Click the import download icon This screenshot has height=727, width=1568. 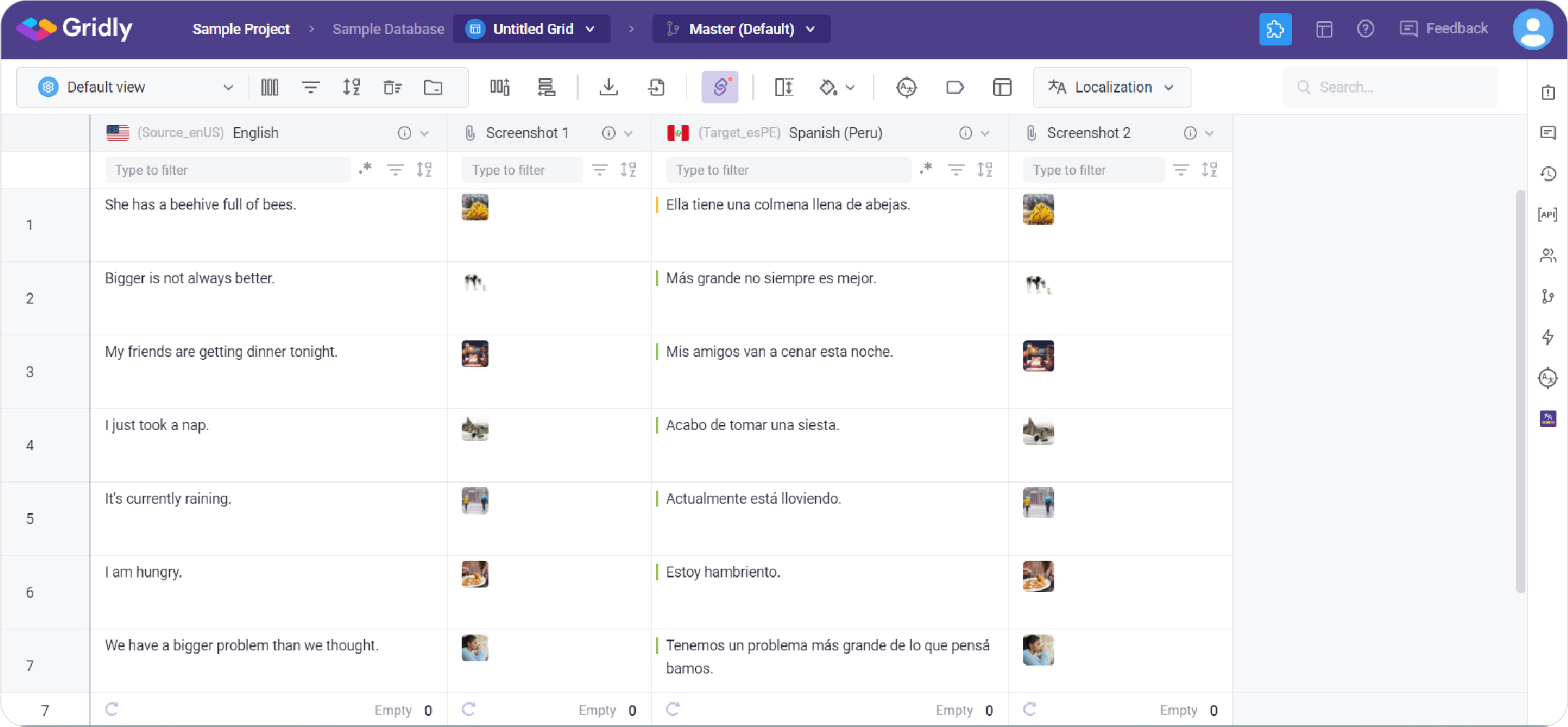609,87
